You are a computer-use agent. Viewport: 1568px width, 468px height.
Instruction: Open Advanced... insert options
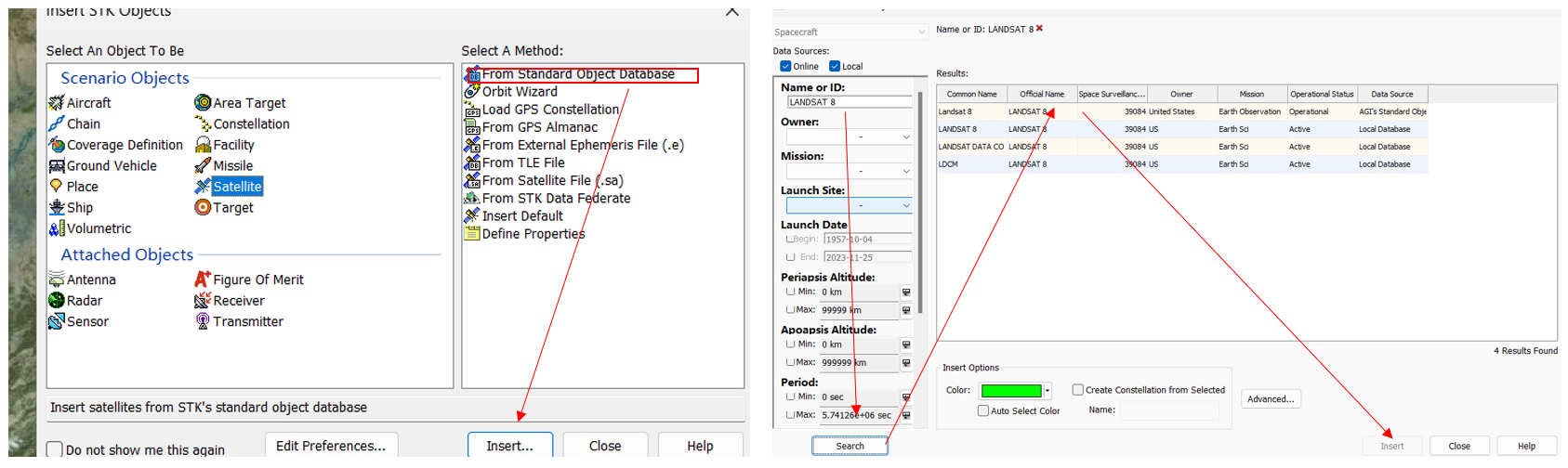click(x=1271, y=399)
